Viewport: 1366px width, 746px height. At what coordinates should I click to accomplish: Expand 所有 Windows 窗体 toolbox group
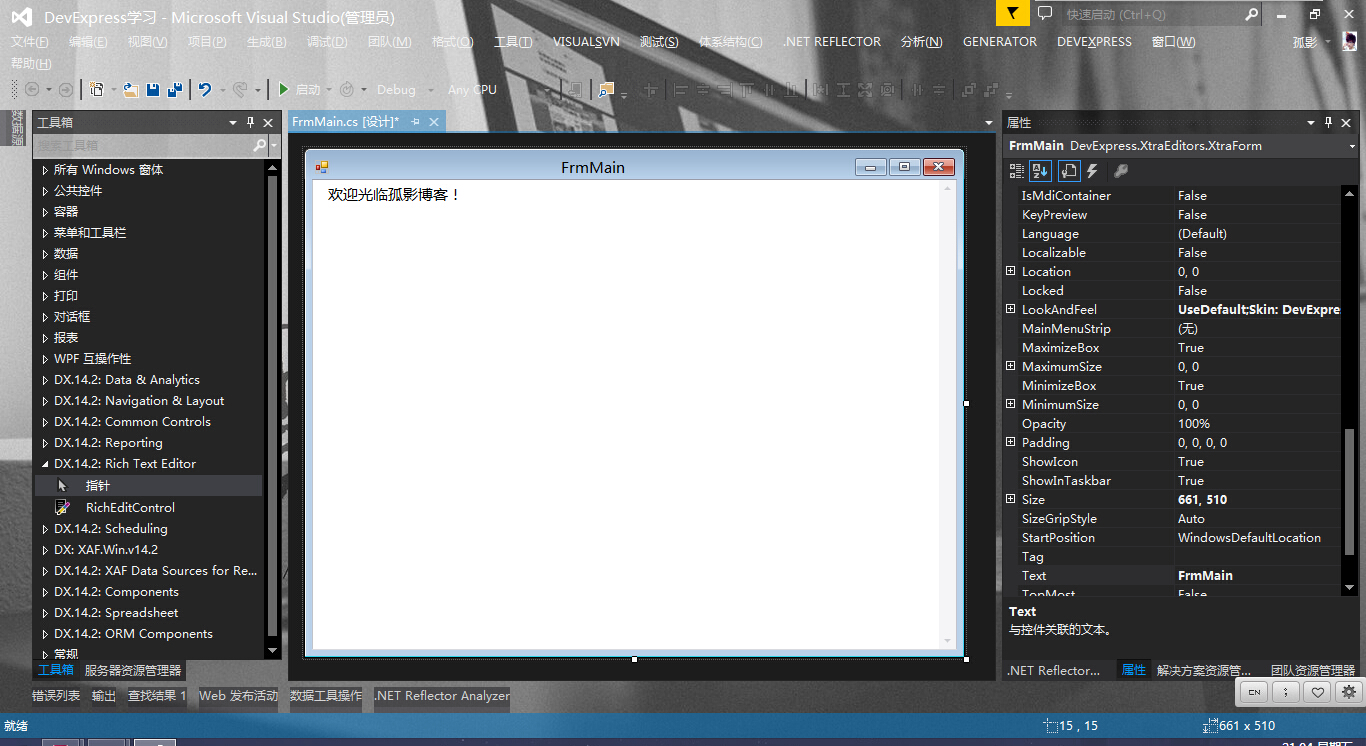click(x=44, y=170)
